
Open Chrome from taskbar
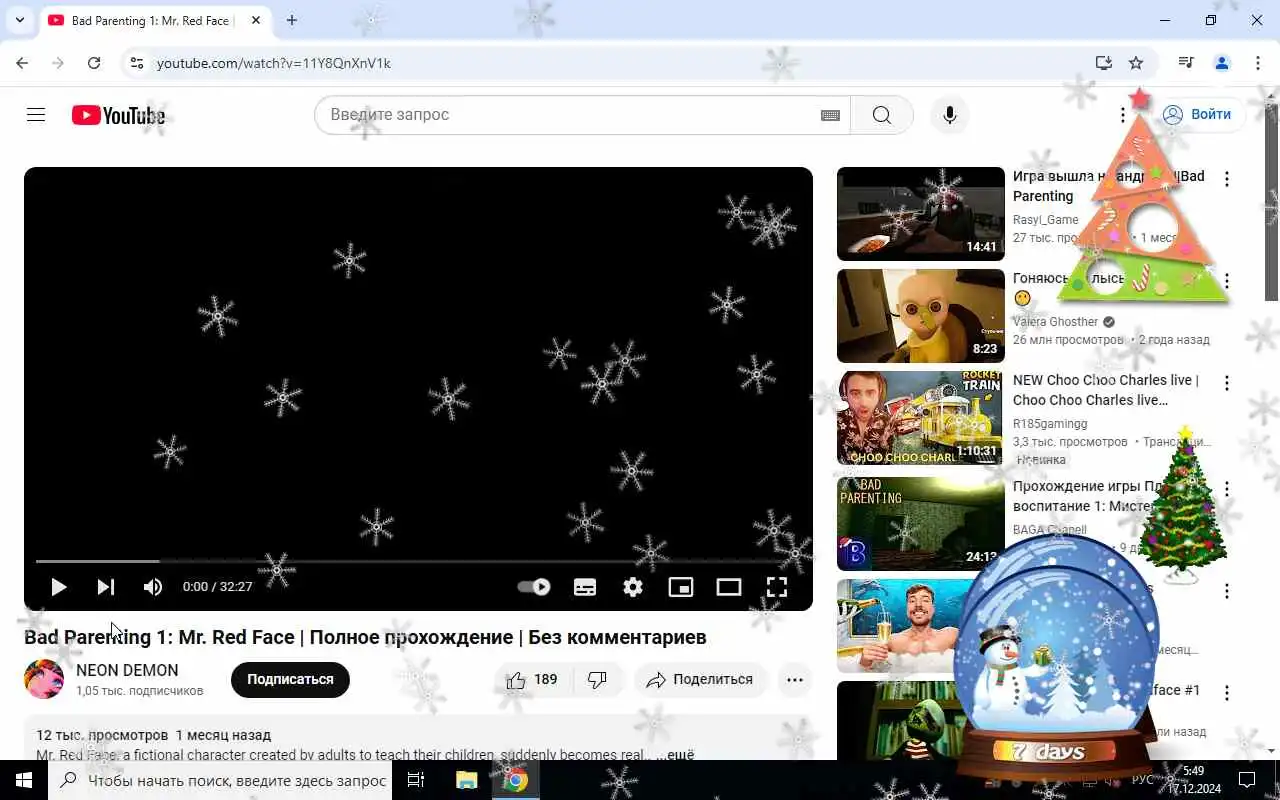[515, 780]
